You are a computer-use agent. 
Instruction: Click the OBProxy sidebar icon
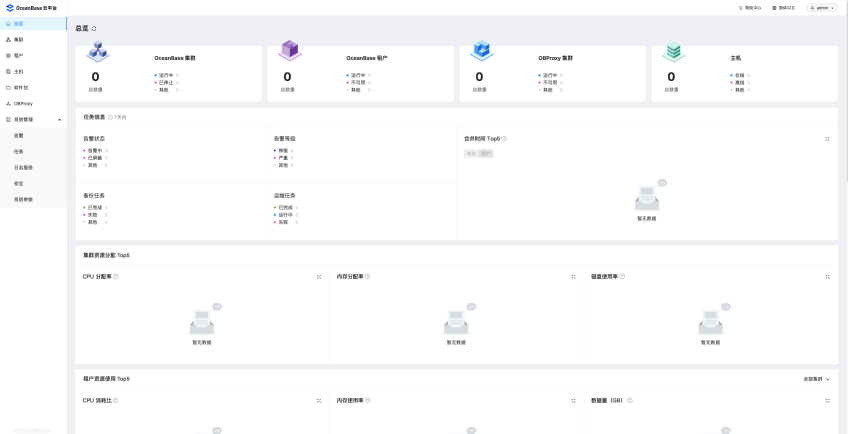point(8,103)
